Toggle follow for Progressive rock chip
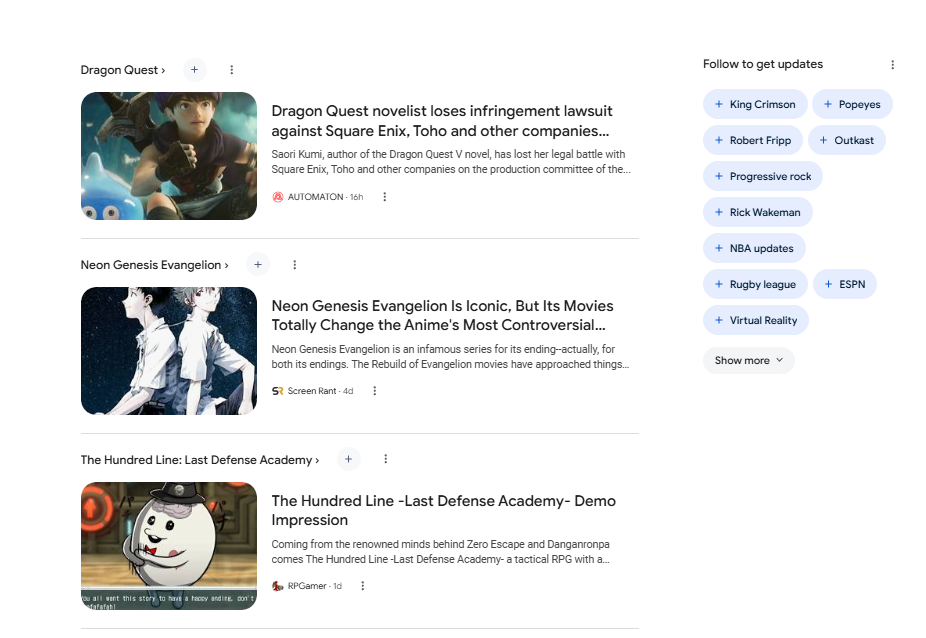The height and width of the screenshot is (638, 926). click(762, 177)
